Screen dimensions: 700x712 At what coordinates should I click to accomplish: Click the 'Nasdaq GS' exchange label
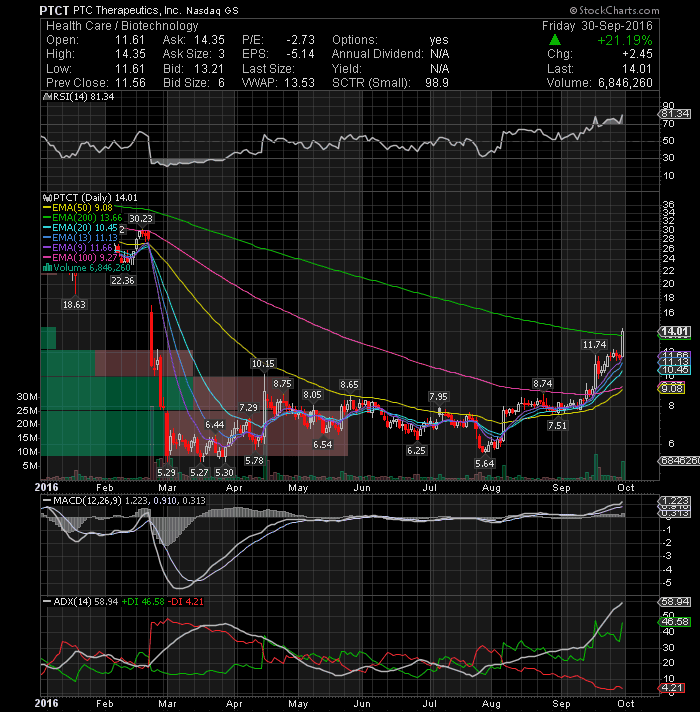212,10
